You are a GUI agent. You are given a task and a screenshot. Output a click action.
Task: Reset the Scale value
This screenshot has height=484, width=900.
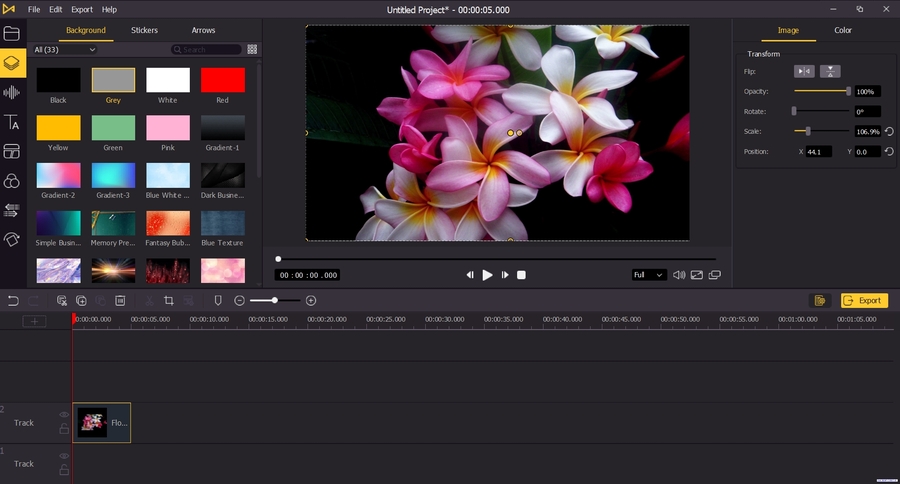point(889,131)
